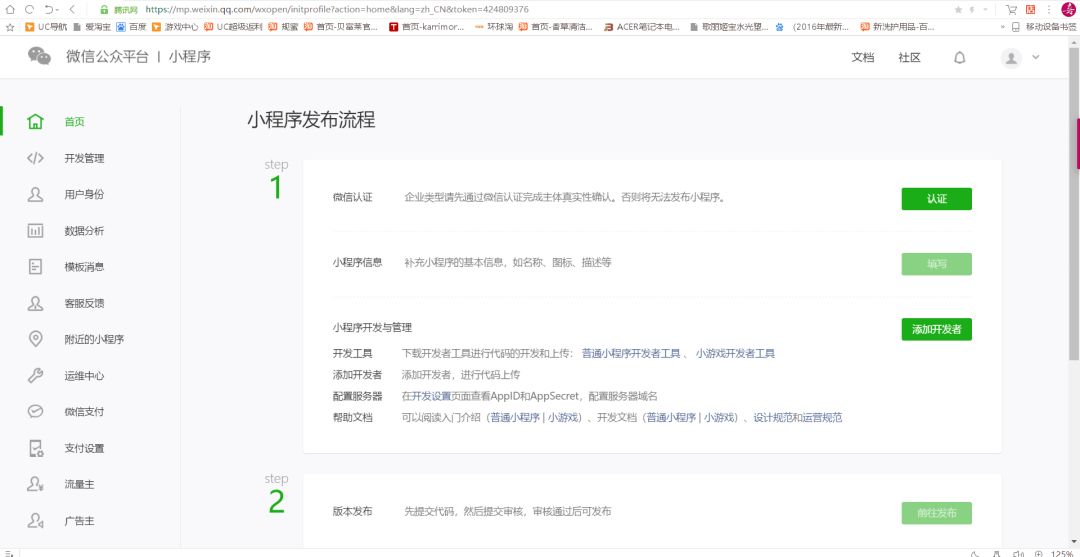Select 附近的小程序 location pin icon
The image size is (1080, 557).
point(35,339)
